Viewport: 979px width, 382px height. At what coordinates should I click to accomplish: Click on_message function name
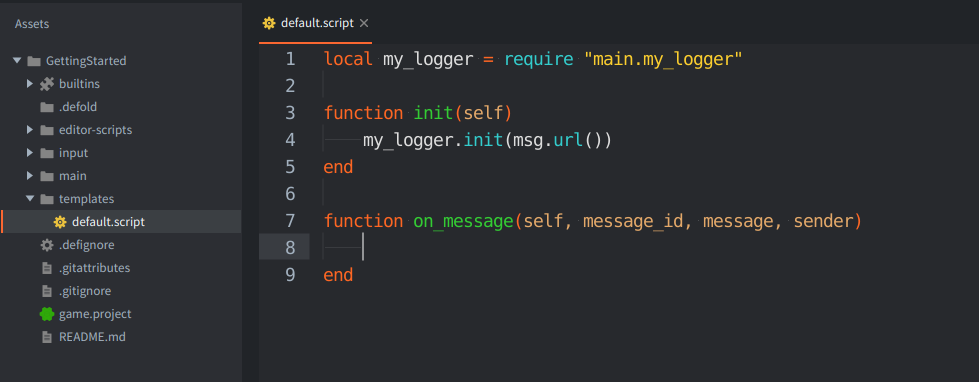point(463,222)
